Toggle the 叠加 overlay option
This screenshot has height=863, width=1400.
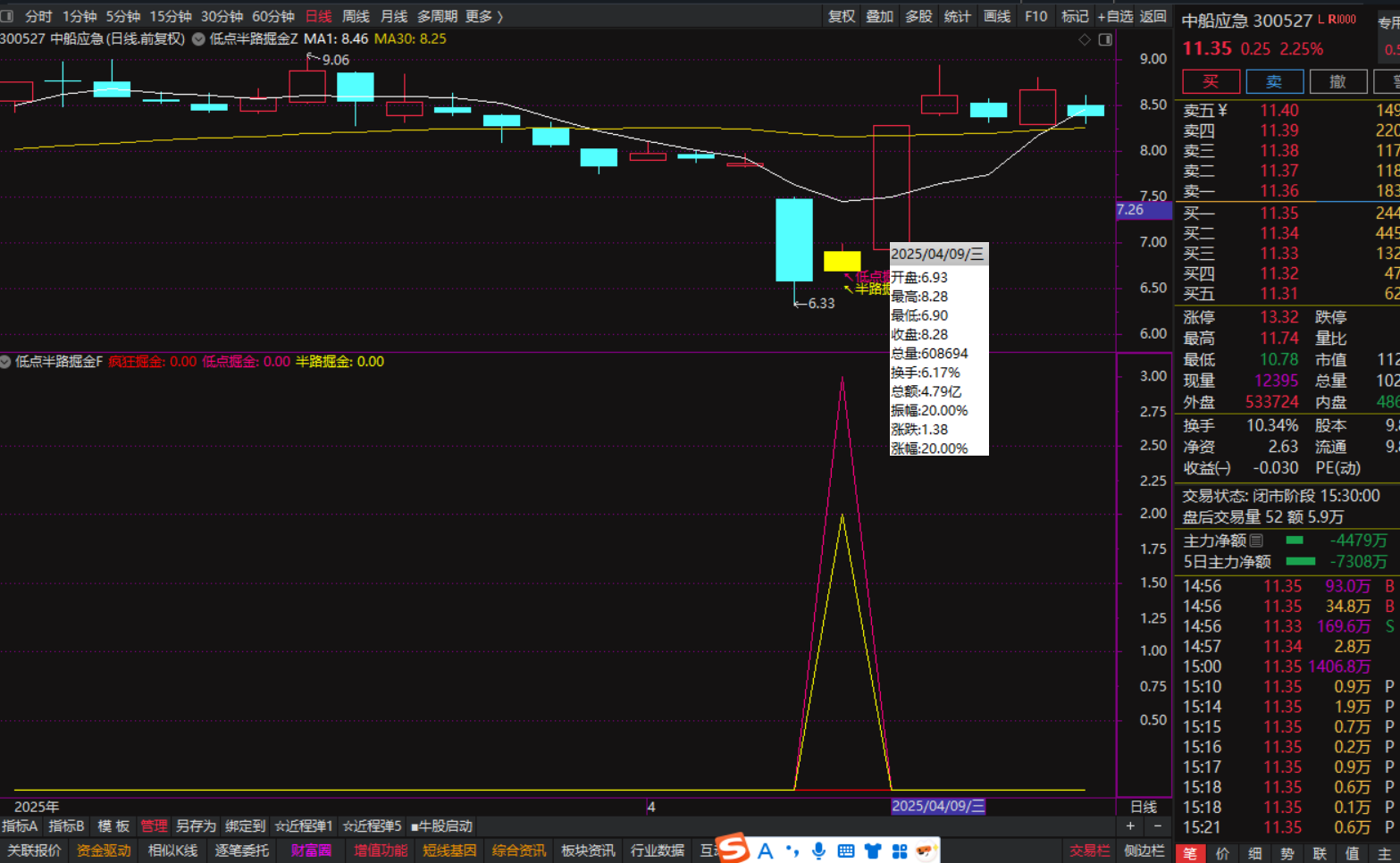click(879, 16)
